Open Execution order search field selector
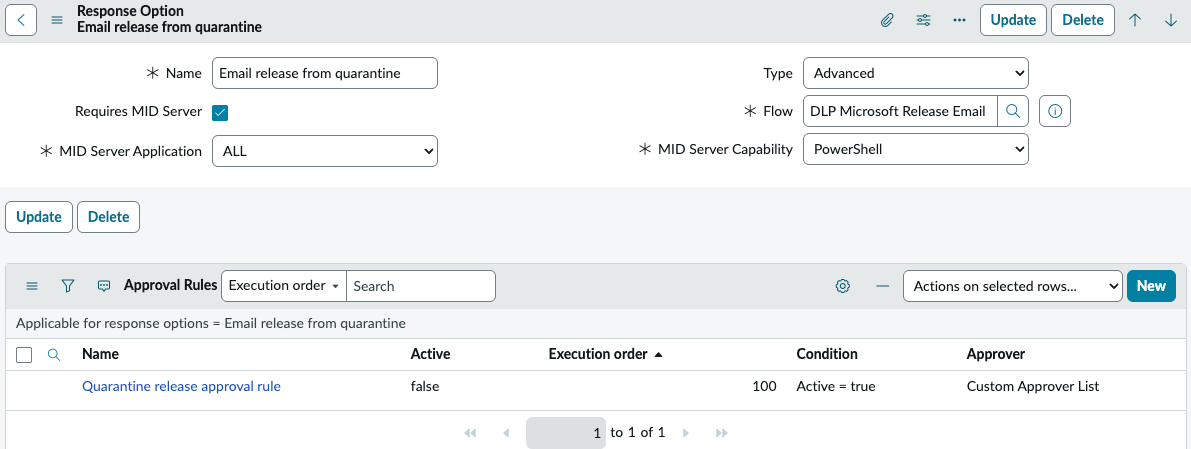This screenshot has height=449, width=1191. pyautogui.click(x=284, y=286)
